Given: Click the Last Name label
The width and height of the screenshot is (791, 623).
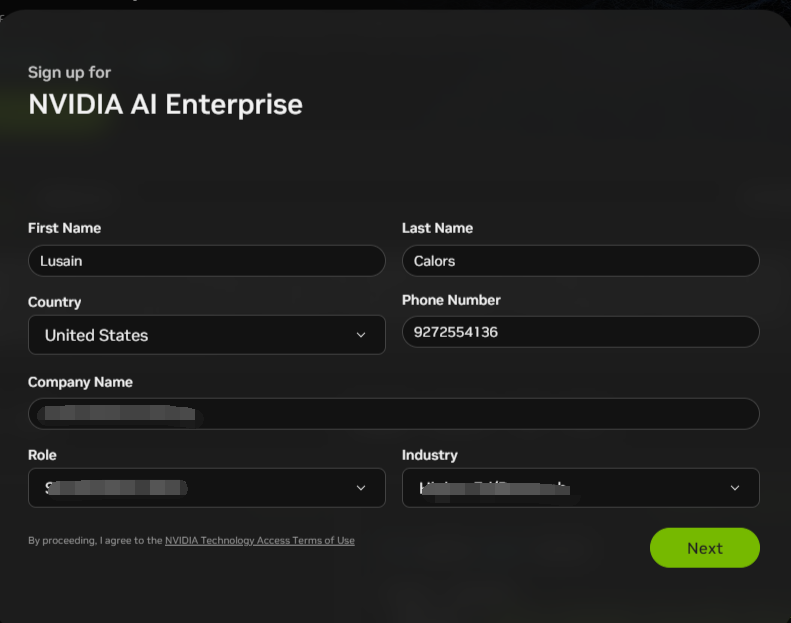Looking at the screenshot, I should (x=437, y=228).
